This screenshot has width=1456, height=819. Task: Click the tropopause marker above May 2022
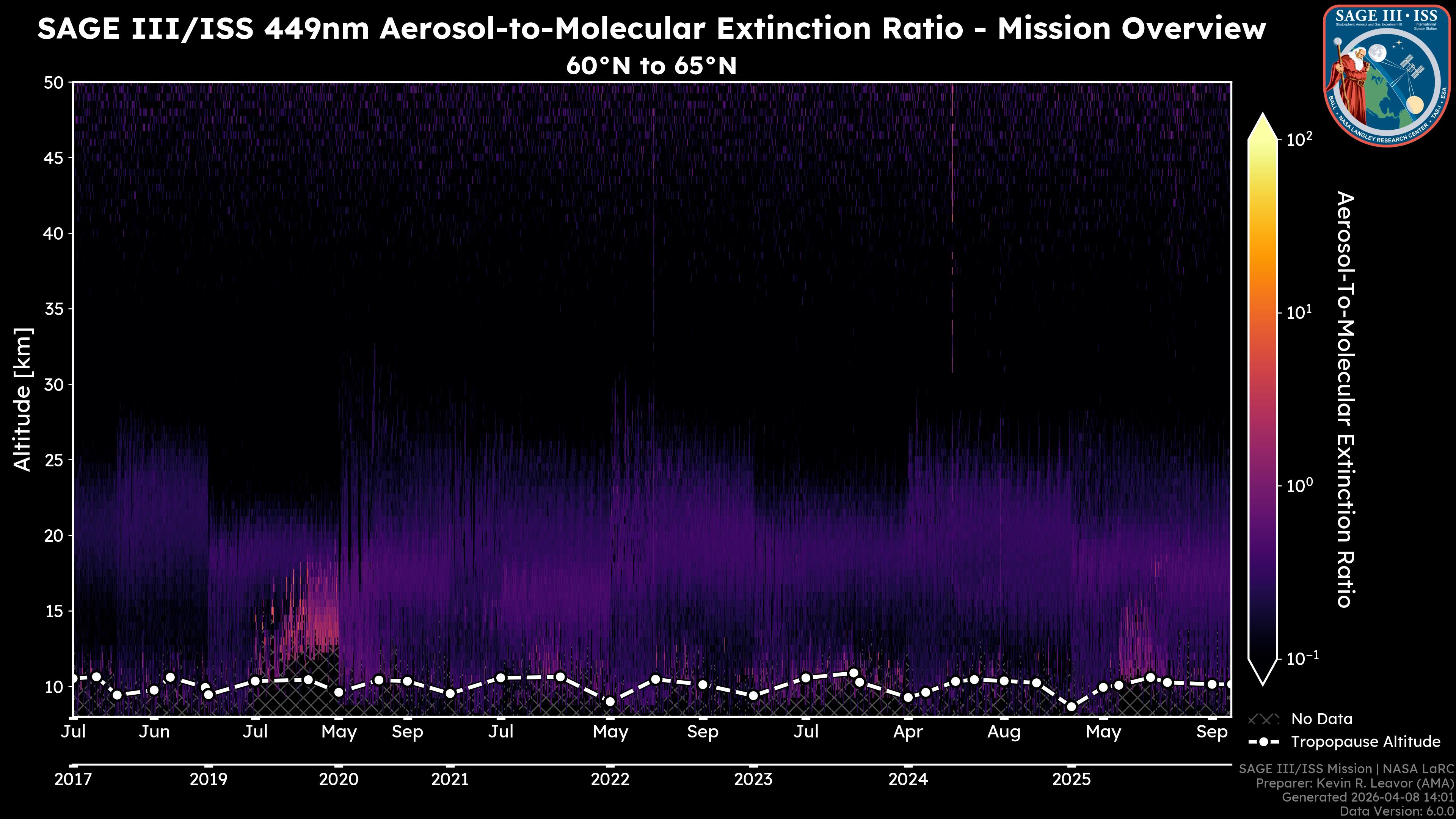pyautogui.click(x=610, y=701)
